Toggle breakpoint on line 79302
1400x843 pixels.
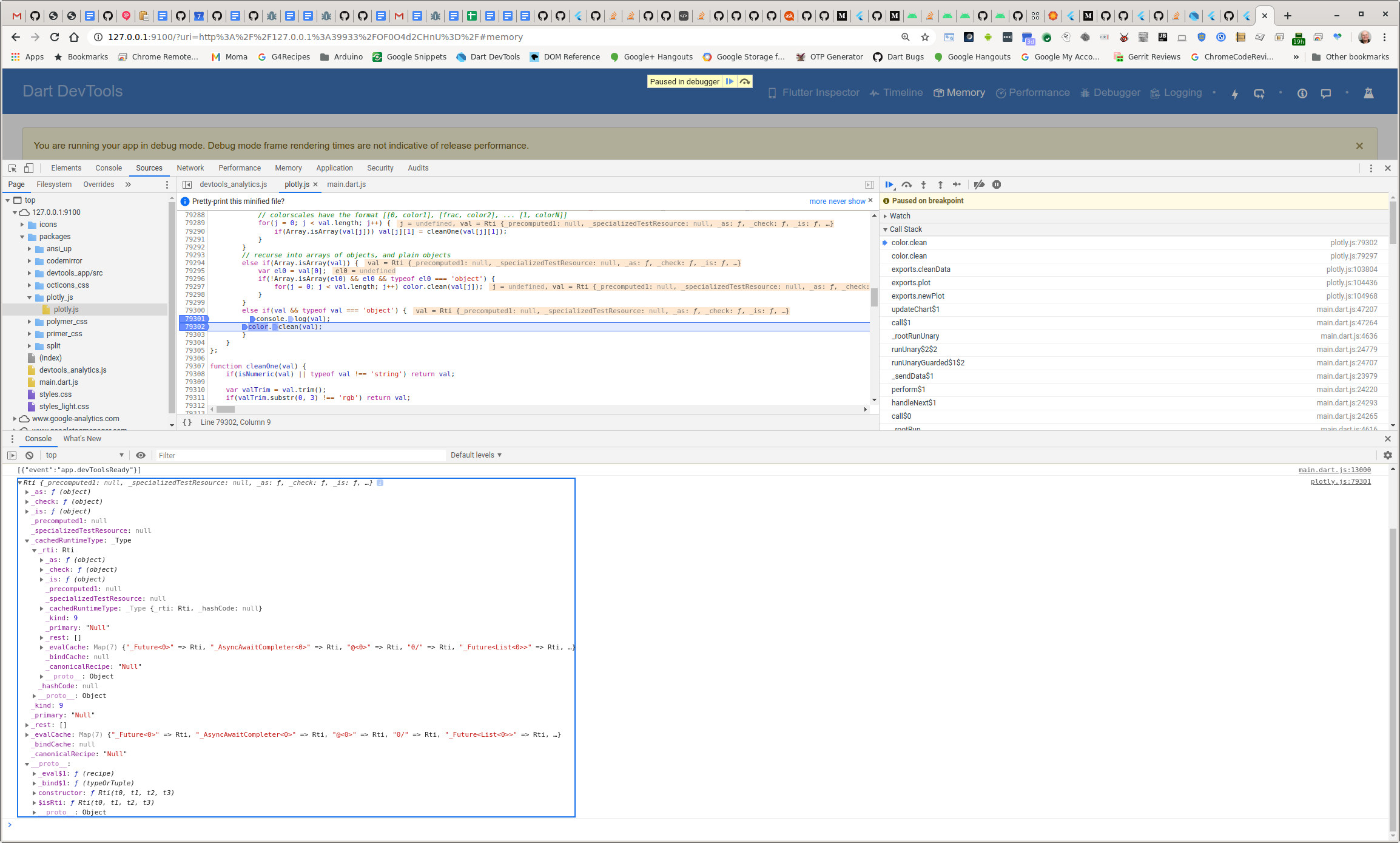[x=194, y=327]
